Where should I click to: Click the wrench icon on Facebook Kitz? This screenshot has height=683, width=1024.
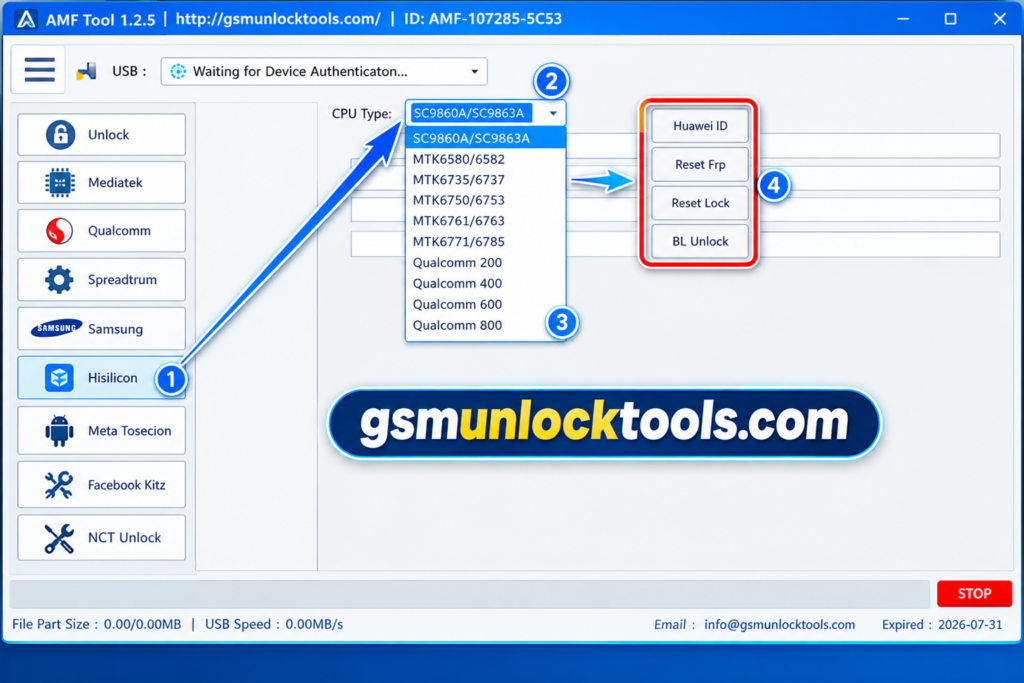[59, 484]
